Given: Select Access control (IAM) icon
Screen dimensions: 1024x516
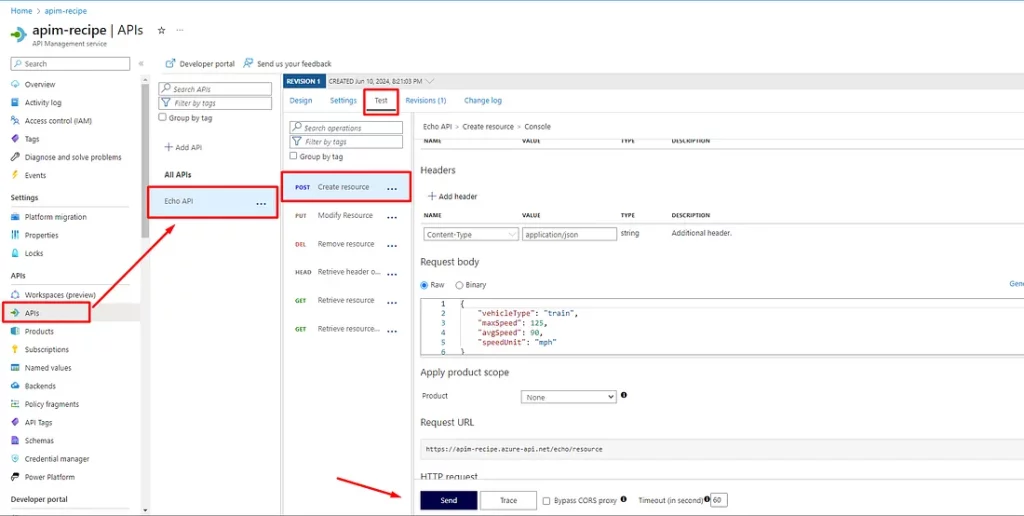Looking at the screenshot, I should click(15, 121).
